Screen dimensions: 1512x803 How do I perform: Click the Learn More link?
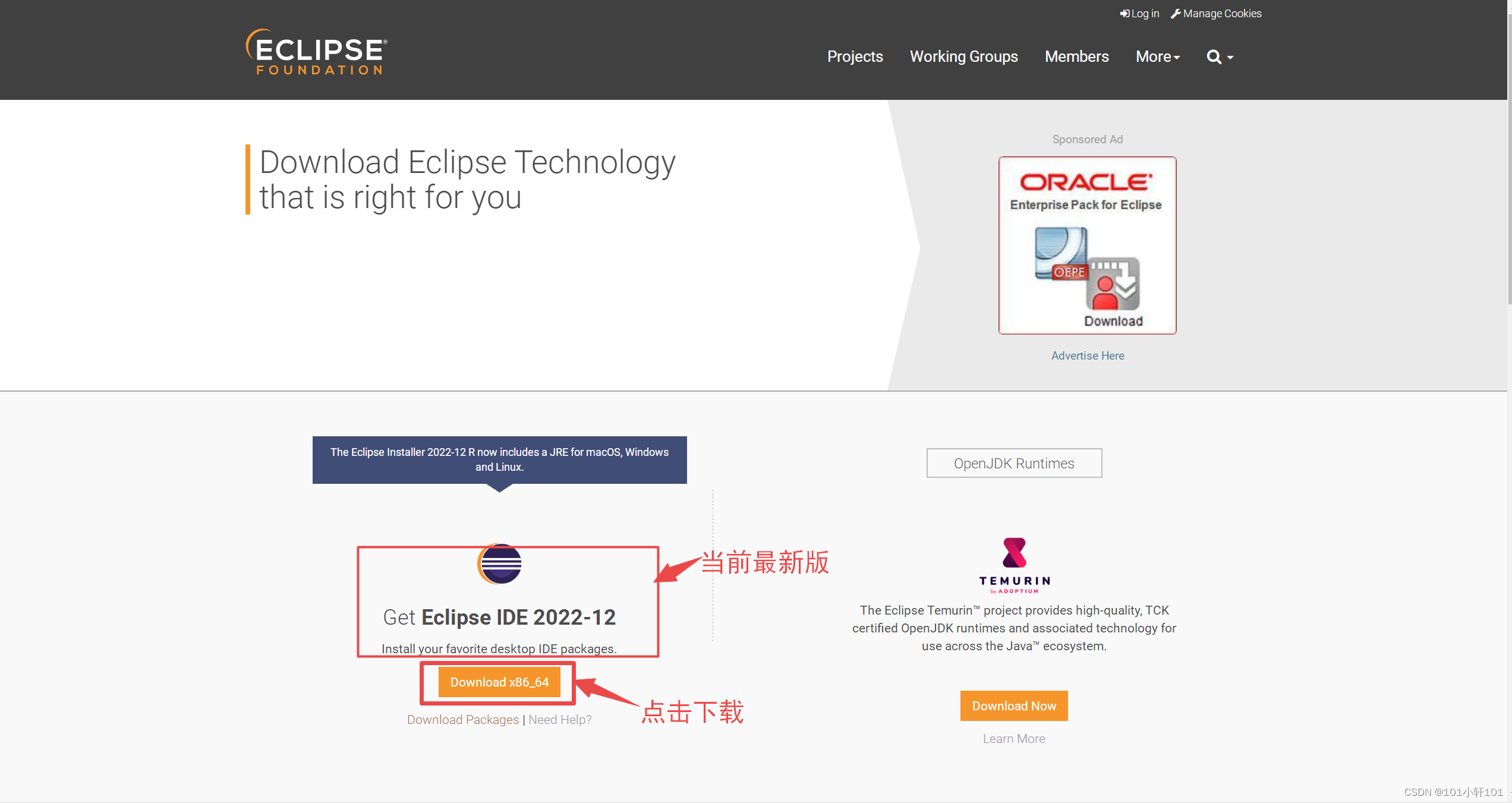tap(1013, 739)
